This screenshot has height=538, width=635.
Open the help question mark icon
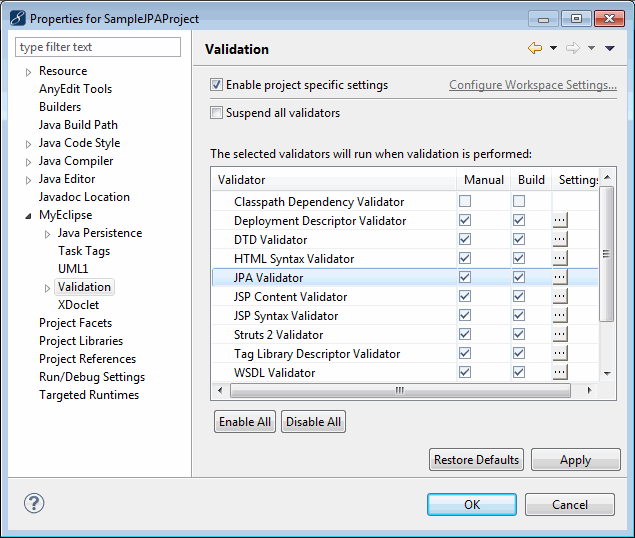(x=33, y=503)
